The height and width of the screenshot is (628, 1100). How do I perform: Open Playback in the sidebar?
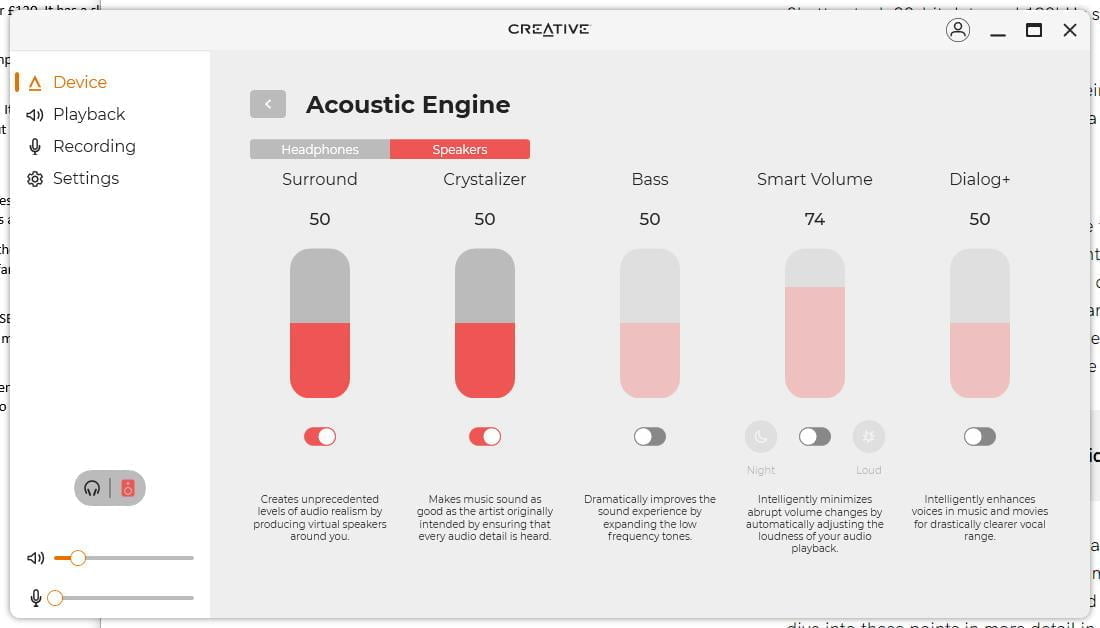coord(89,114)
